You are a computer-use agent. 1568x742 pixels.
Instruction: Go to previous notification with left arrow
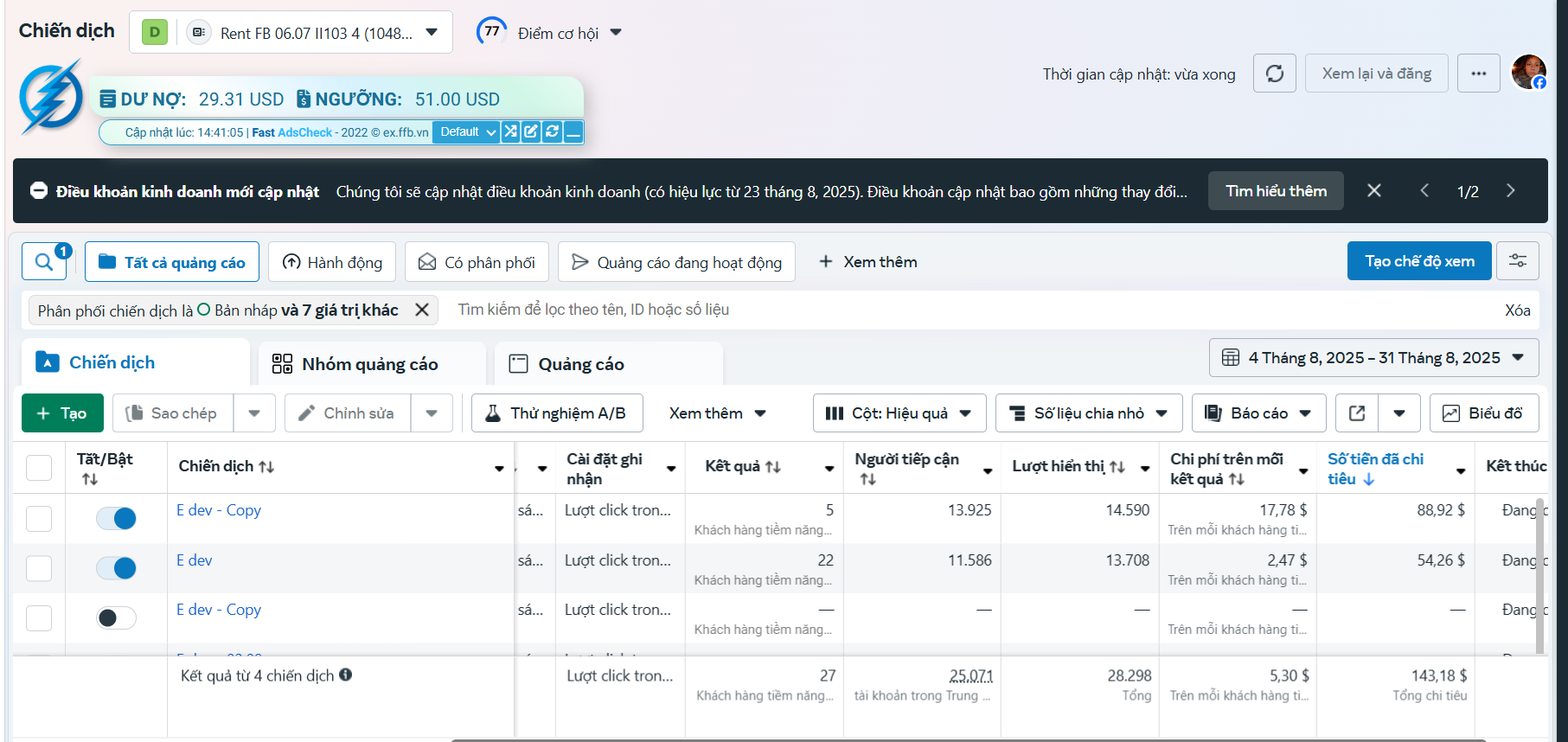tap(1424, 190)
